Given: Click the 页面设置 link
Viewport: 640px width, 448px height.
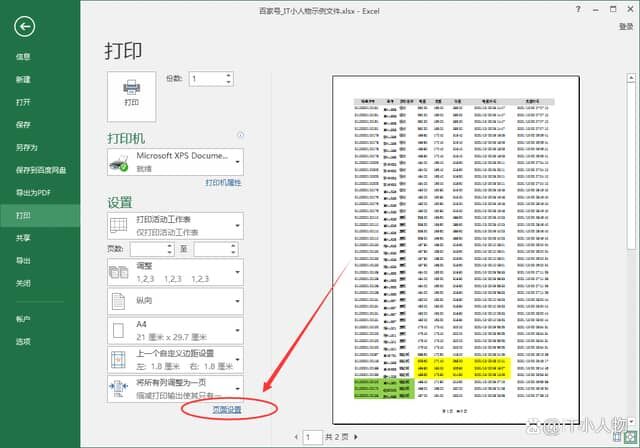Looking at the screenshot, I should pyautogui.click(x=226, y=410).
